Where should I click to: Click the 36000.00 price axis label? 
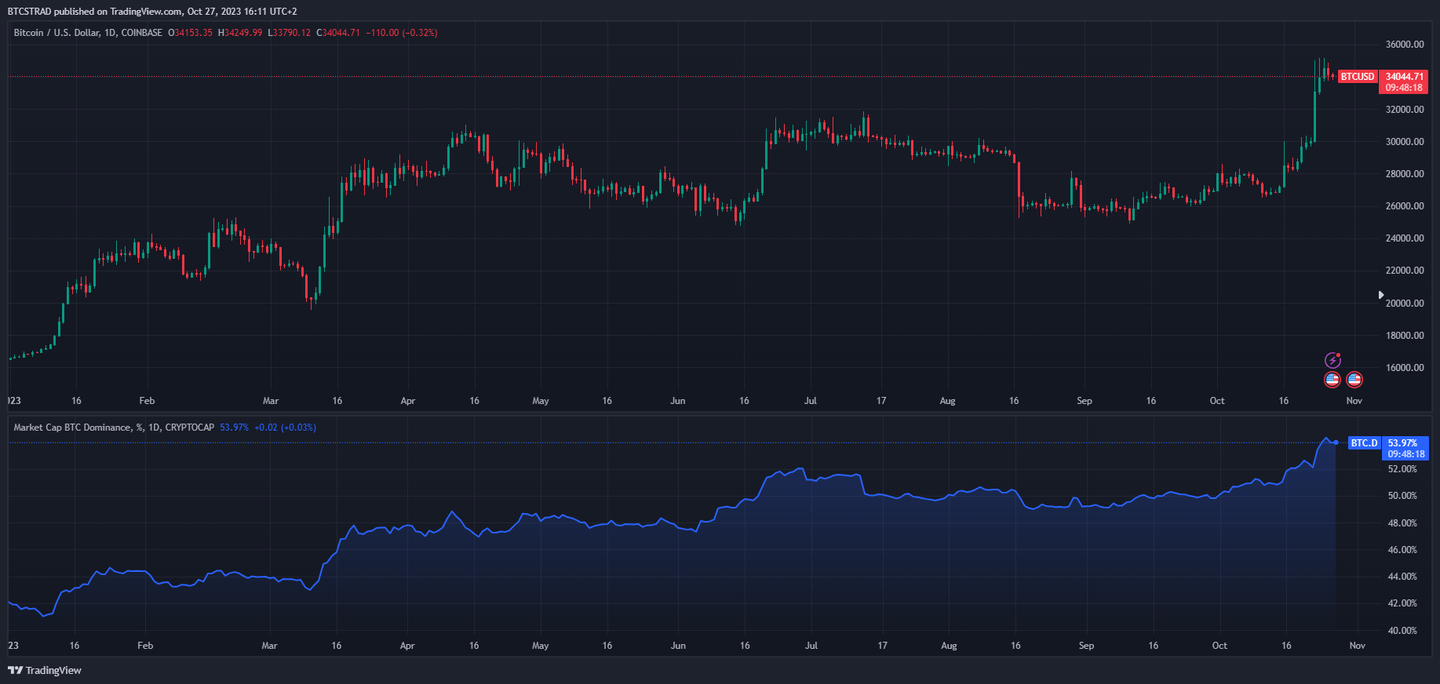coord(1404,45)
